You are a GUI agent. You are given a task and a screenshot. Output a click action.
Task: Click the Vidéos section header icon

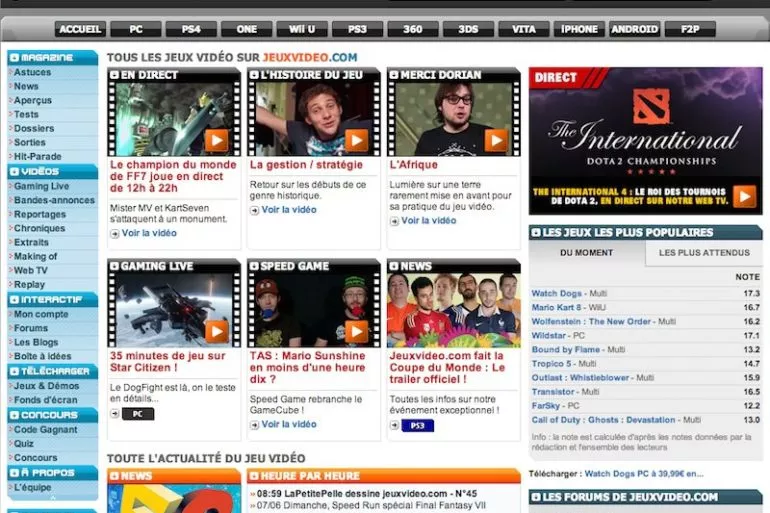point(14,171)
